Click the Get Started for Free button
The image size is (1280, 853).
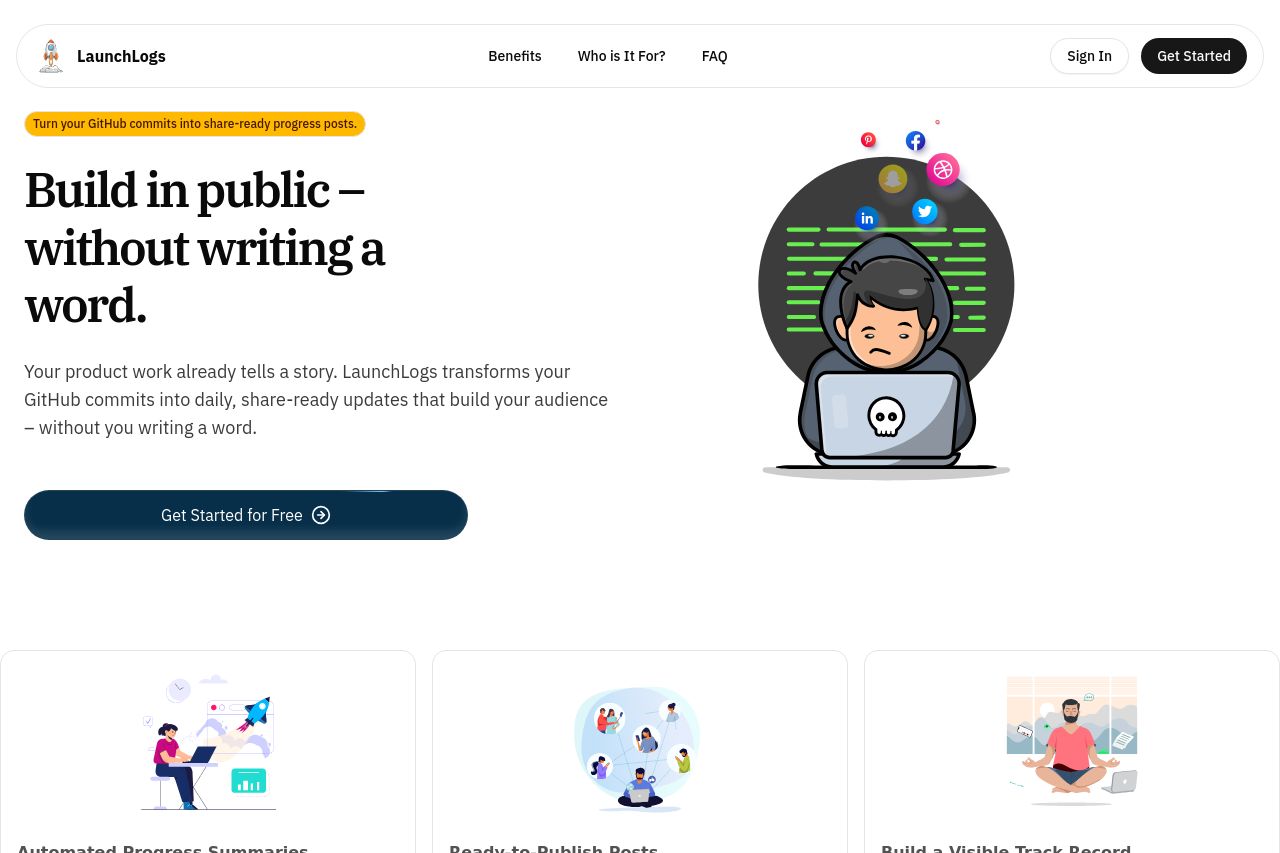[x=246, y=515]
